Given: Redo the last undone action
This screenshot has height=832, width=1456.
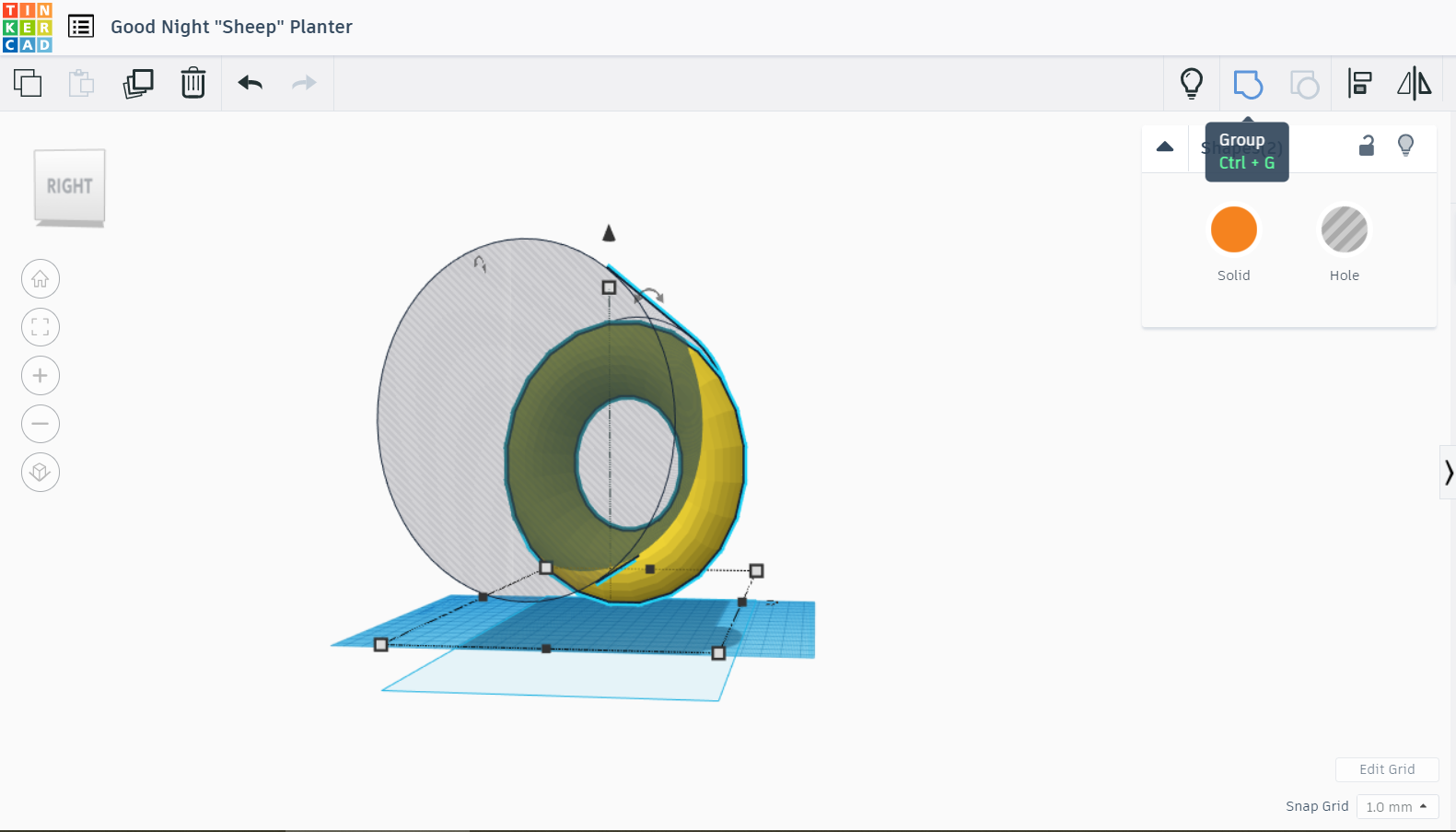Looking at the screenshot, I should tap(304, 83).
